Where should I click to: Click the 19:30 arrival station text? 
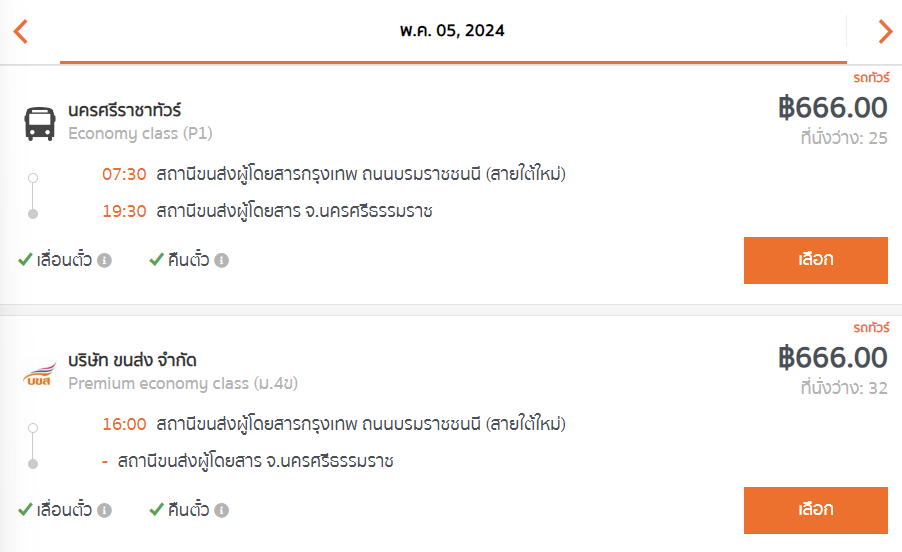[295, 211]
